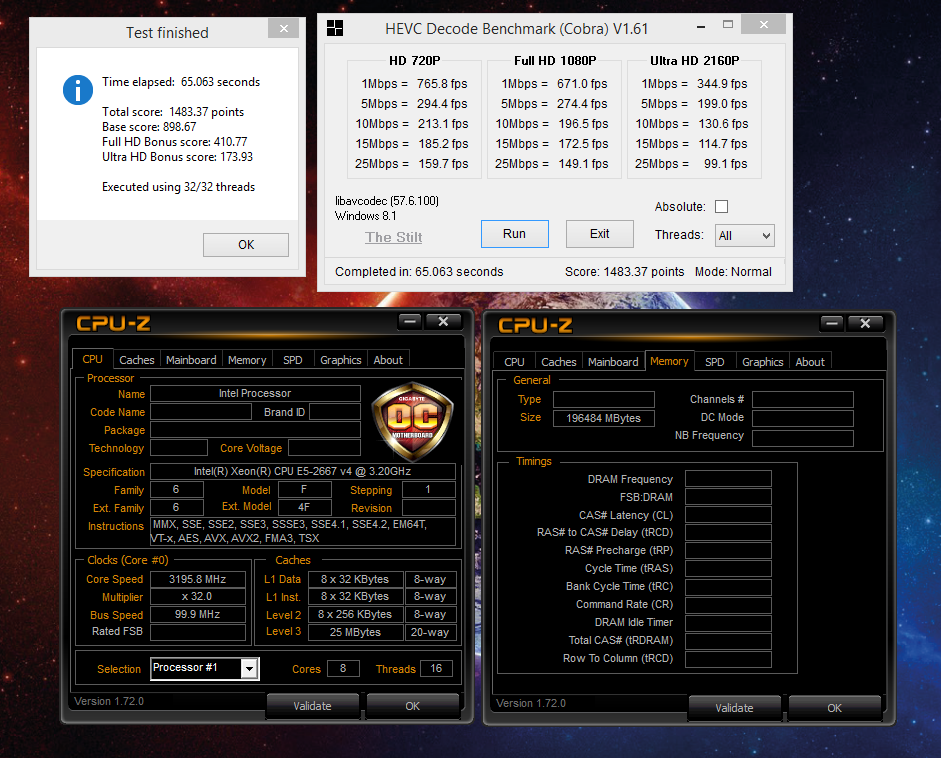
Task: Switch to SPD tab in left CPU-Z
Action: tap(293, 359)
